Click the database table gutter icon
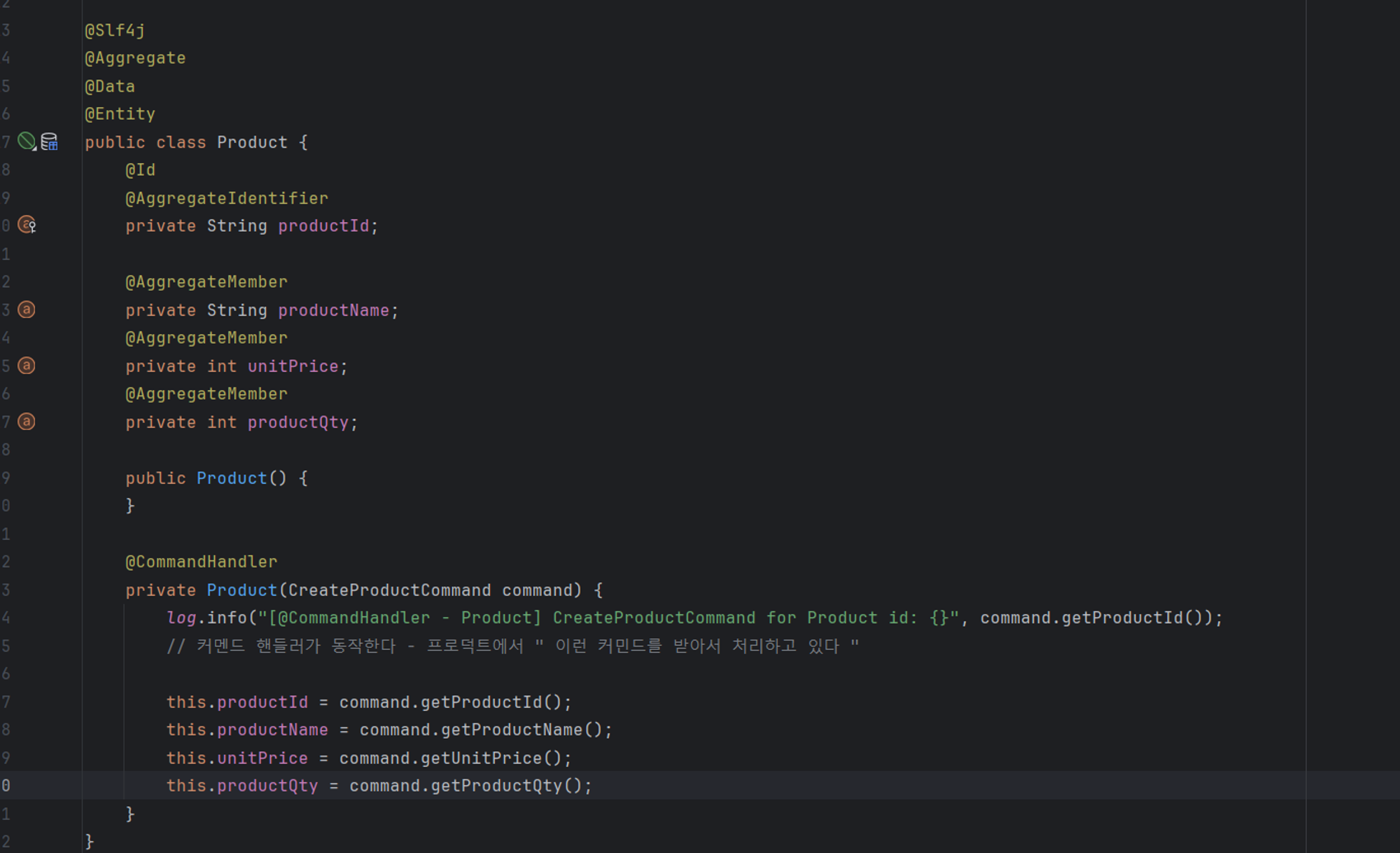 [x=49, y=142]
